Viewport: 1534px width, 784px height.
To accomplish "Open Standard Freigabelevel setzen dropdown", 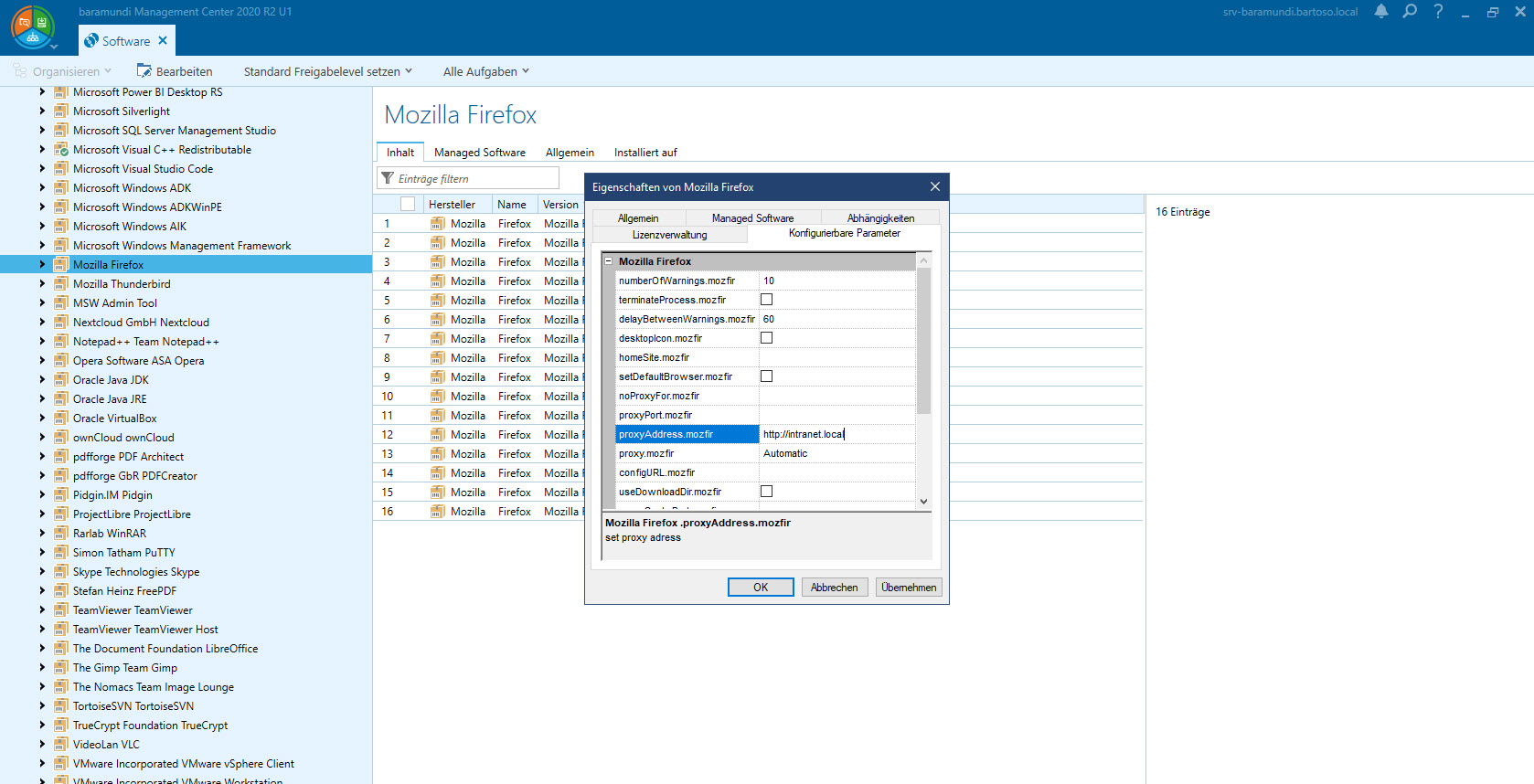I will click(x=328, y=71).
